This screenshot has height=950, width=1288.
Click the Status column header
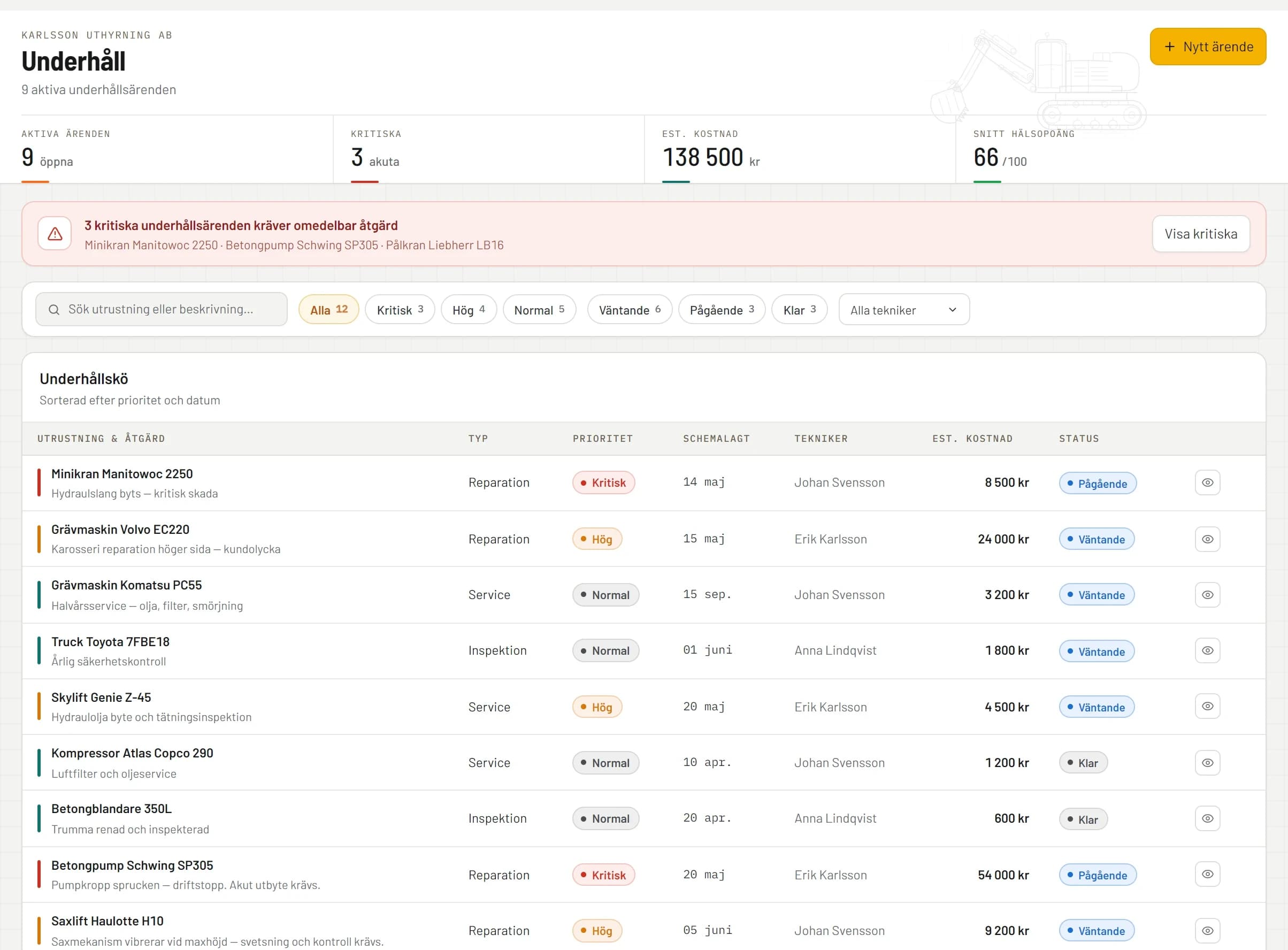(1079, 439)
